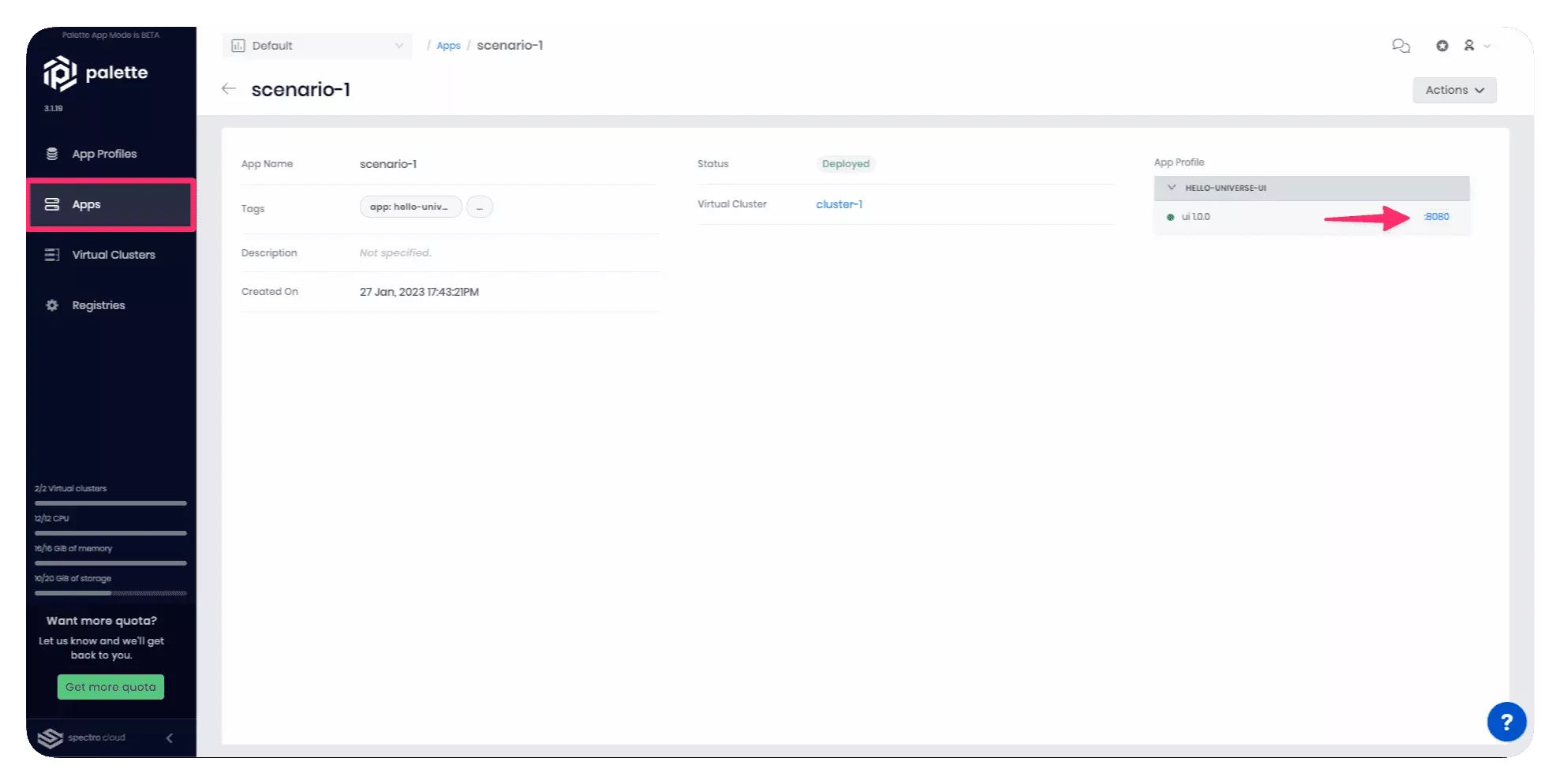Collapse the HELLO-UNIVERSE-UI profile section

[1172, 188]
